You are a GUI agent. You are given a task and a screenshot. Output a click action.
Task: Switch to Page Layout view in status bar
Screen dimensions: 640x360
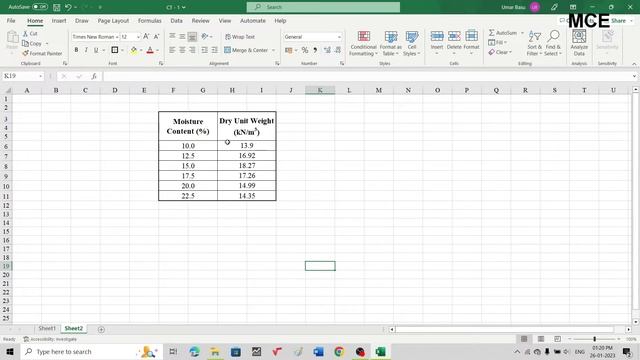coord(541,339)
